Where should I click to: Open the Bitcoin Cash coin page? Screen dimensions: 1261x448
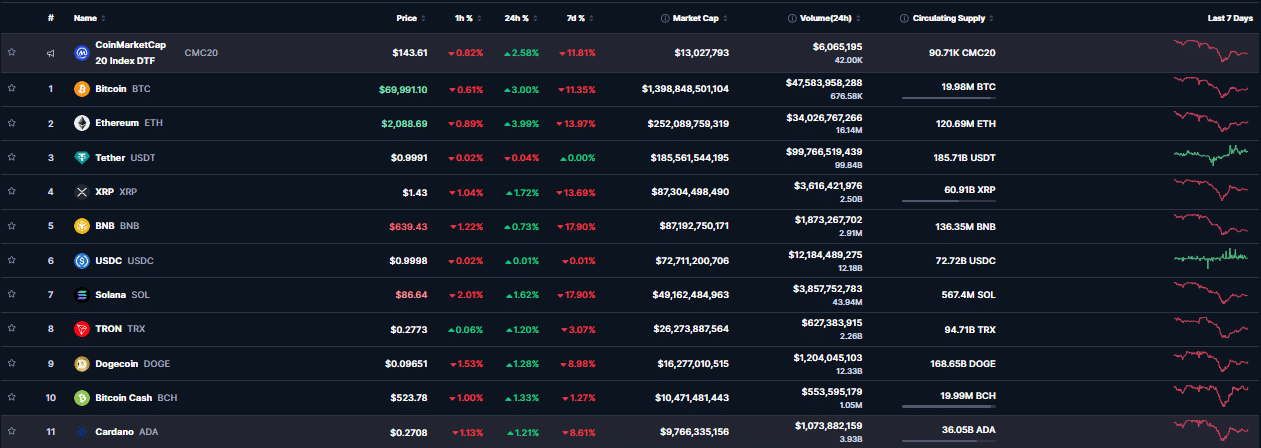(x=124, y=398)
